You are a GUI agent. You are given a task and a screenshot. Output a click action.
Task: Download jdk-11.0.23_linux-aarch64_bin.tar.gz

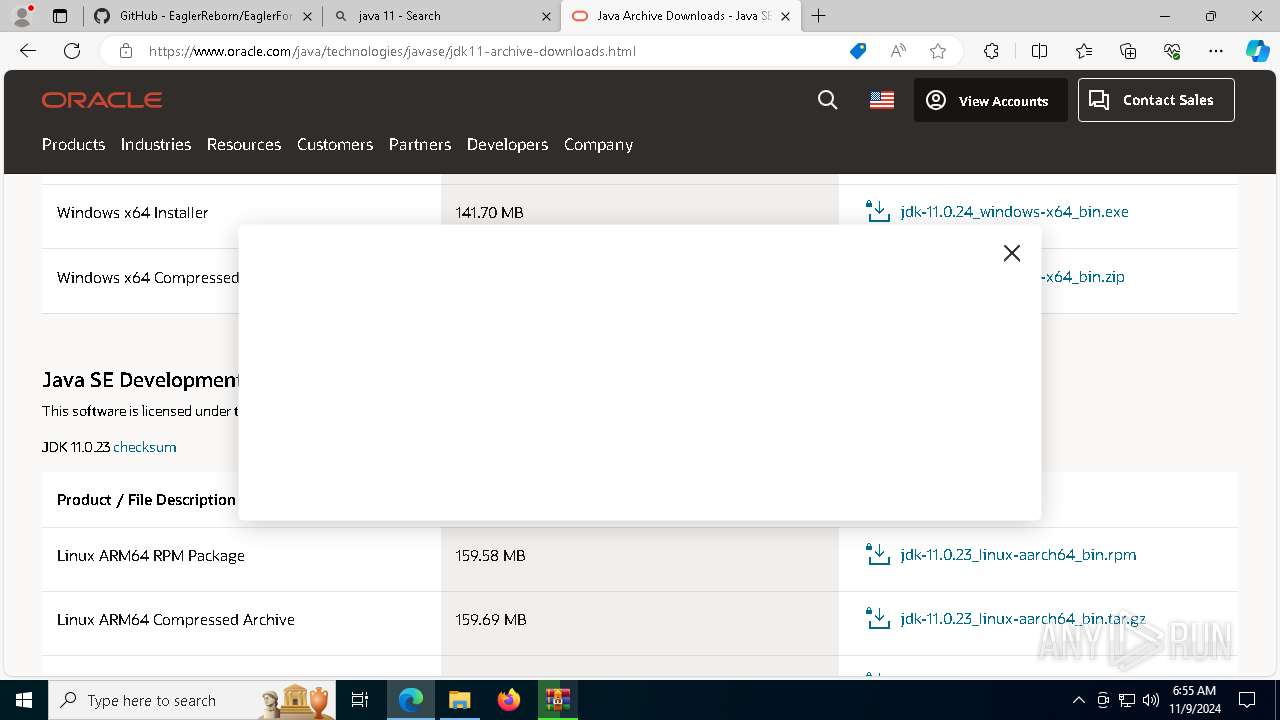[x=1023, y=619]
